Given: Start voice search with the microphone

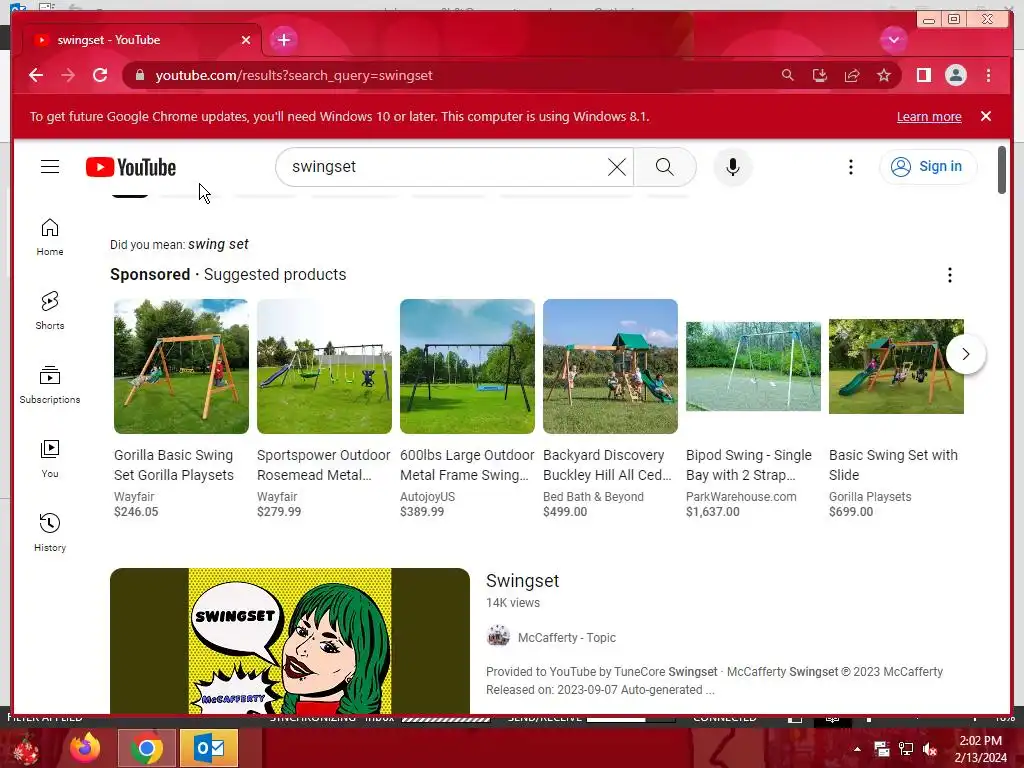Looking at the screenshot, I should click(733, 167).
